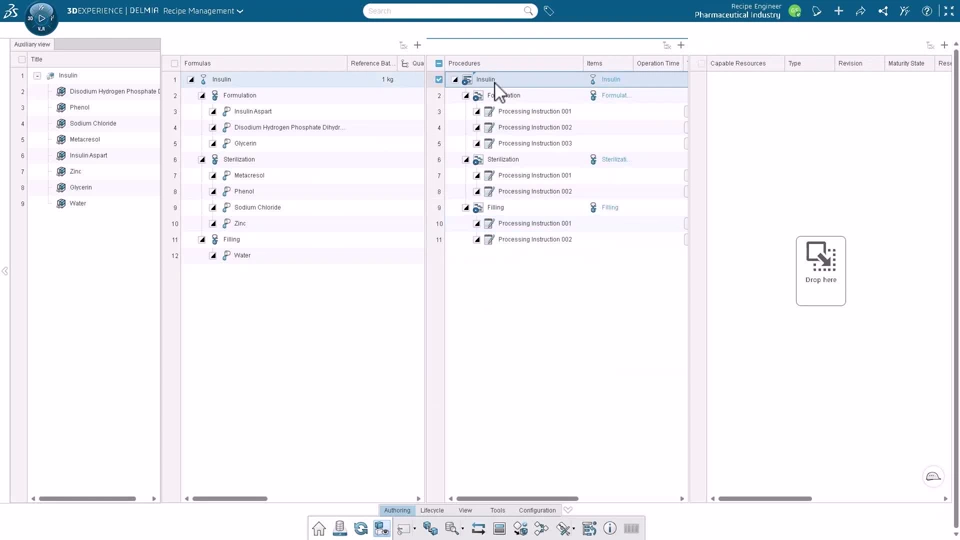
Task: Collapse Insulin row in Formulas tree
Action: coord(191,80)
